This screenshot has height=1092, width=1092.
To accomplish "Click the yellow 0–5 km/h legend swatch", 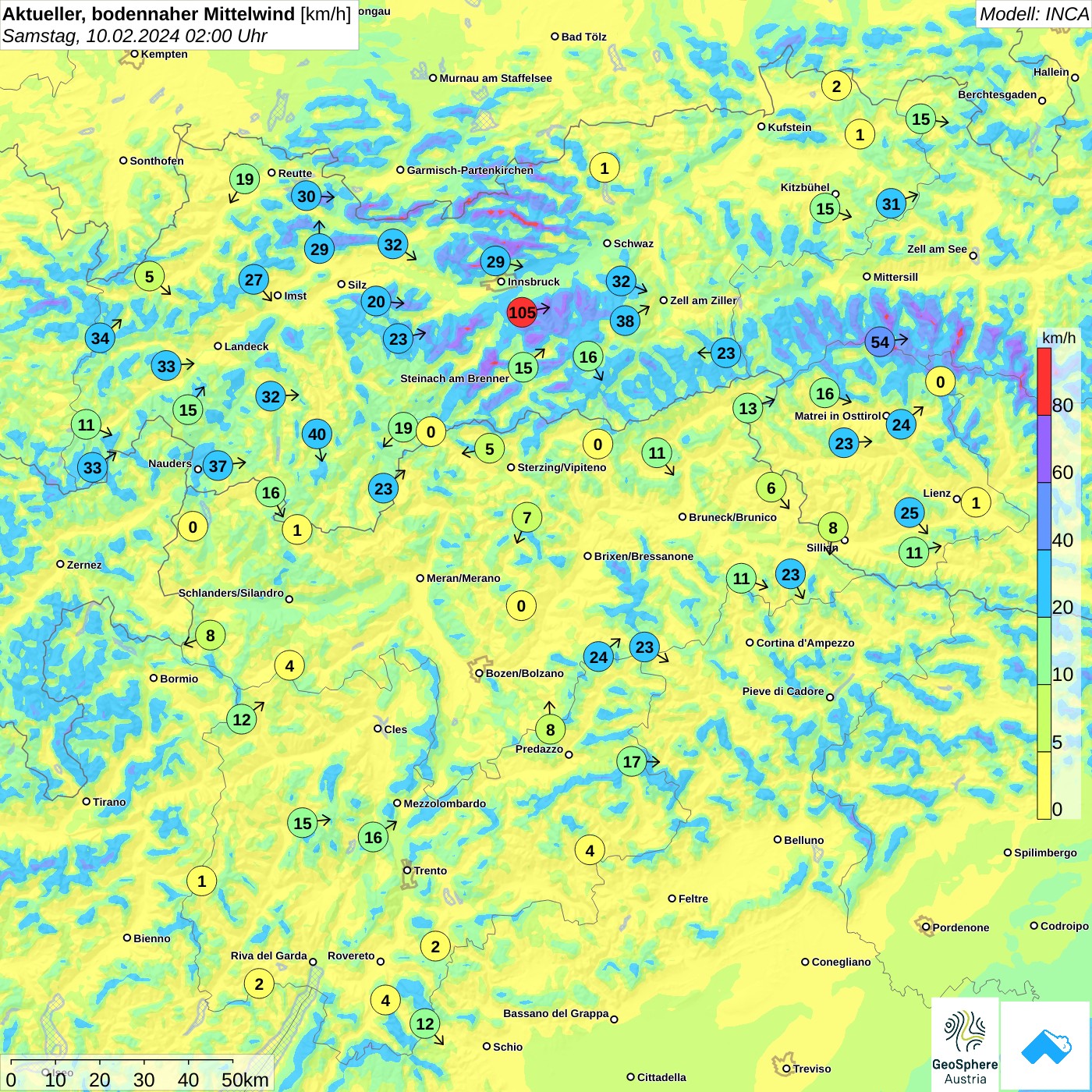I will click(1044, 785).
